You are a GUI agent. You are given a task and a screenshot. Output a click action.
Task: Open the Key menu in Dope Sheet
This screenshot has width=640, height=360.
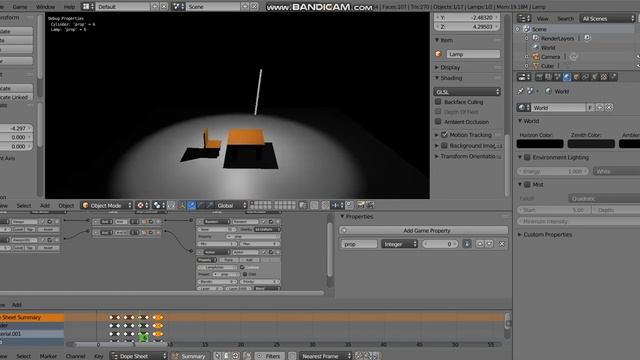click(98, 356)
